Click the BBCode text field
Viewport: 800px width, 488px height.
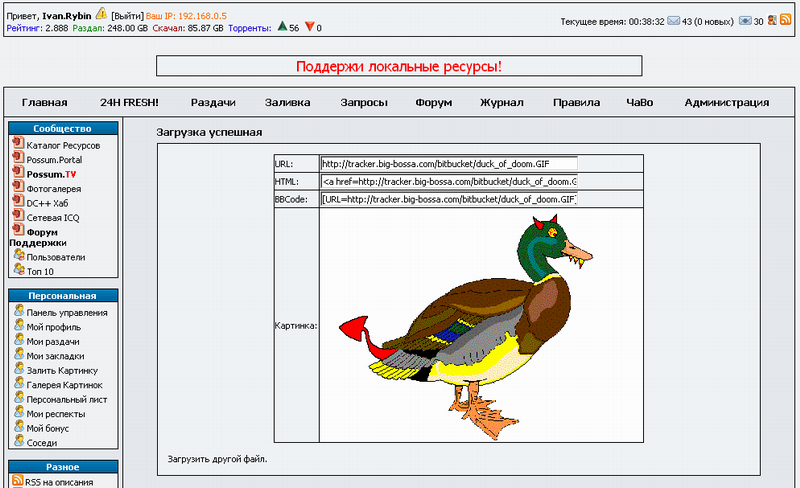[x=449, y=199]
